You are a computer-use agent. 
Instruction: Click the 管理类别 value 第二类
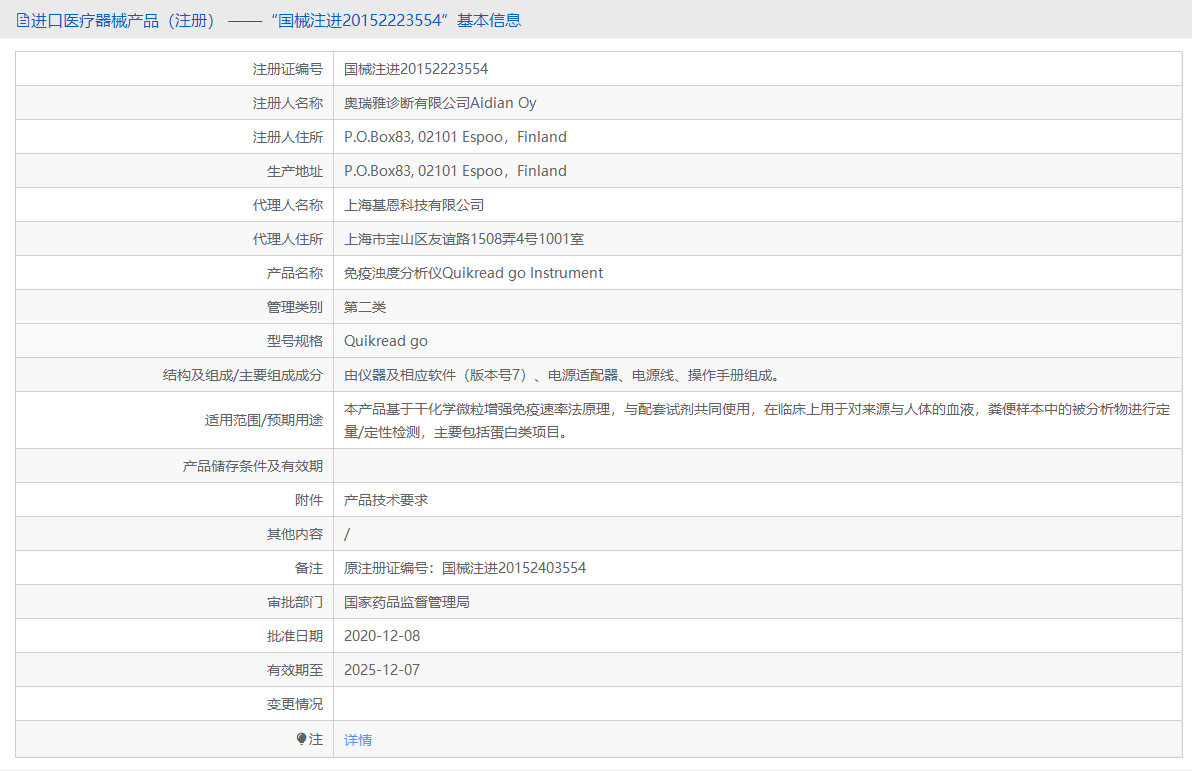pyautogui.click(x=365, y=306)
